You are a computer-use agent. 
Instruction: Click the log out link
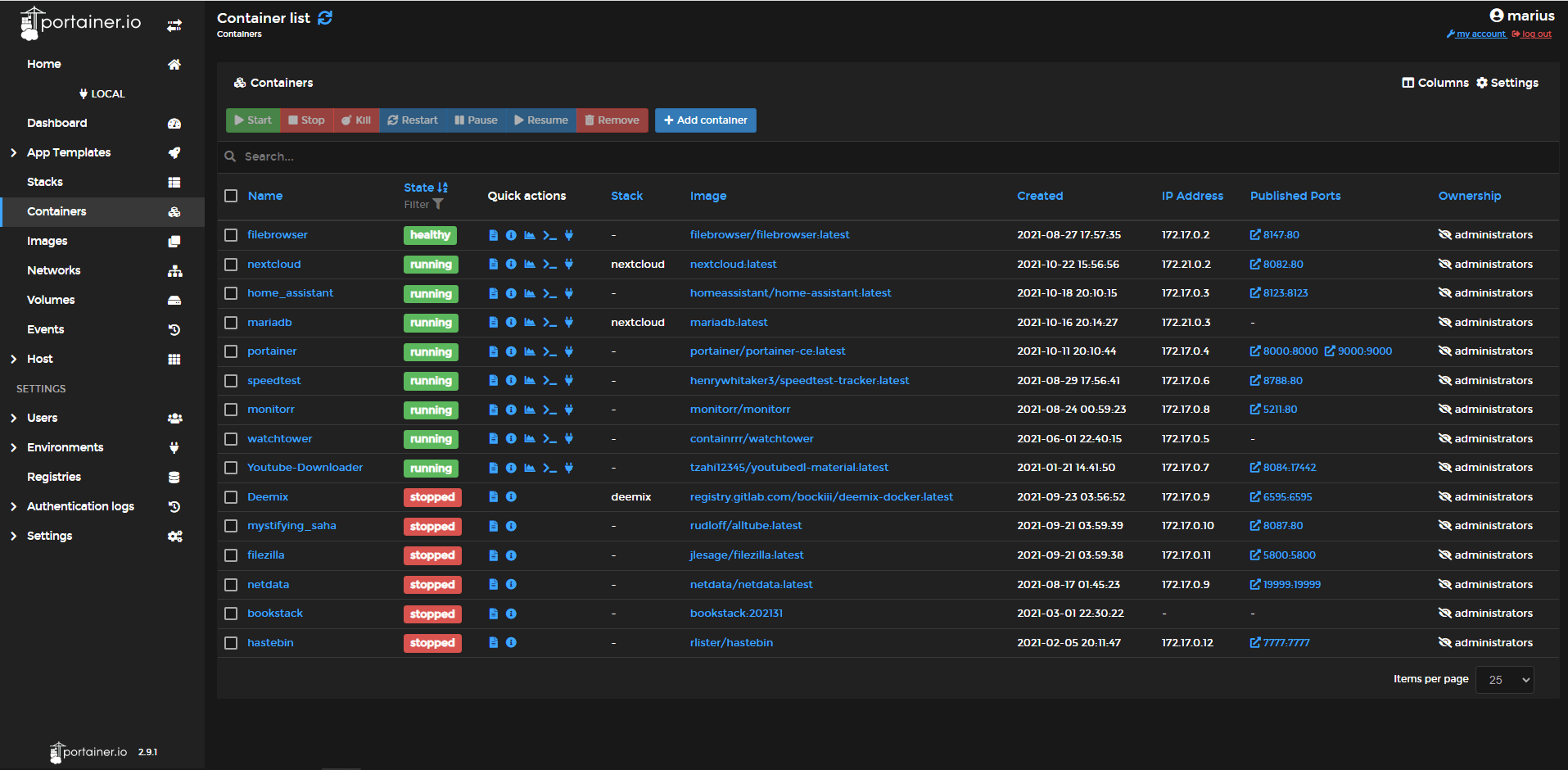tap(1531, 34)
